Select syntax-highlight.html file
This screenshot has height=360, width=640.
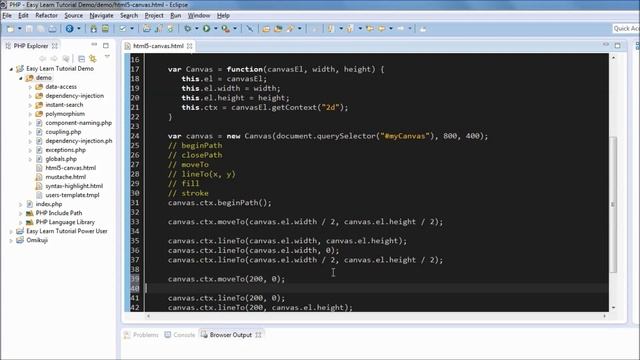(x=74, y=186)
